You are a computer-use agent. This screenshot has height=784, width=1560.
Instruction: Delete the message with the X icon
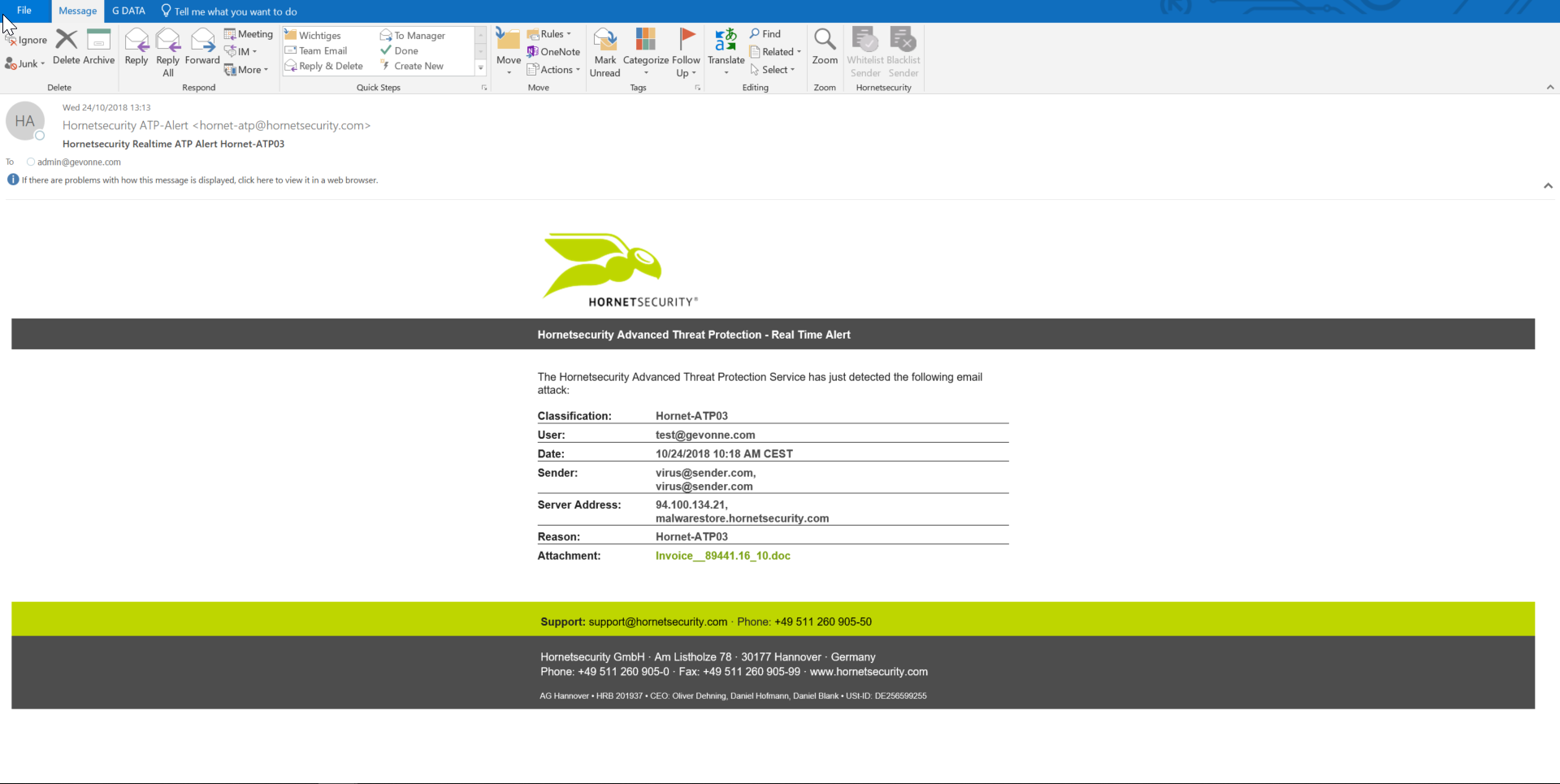point(67,47)
